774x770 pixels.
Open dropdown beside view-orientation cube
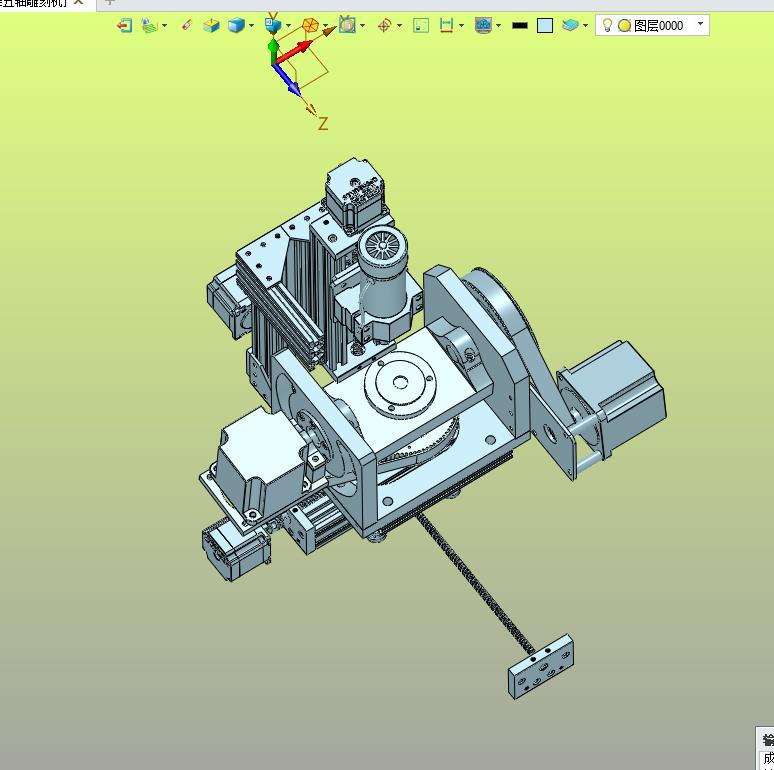point(288,25)
